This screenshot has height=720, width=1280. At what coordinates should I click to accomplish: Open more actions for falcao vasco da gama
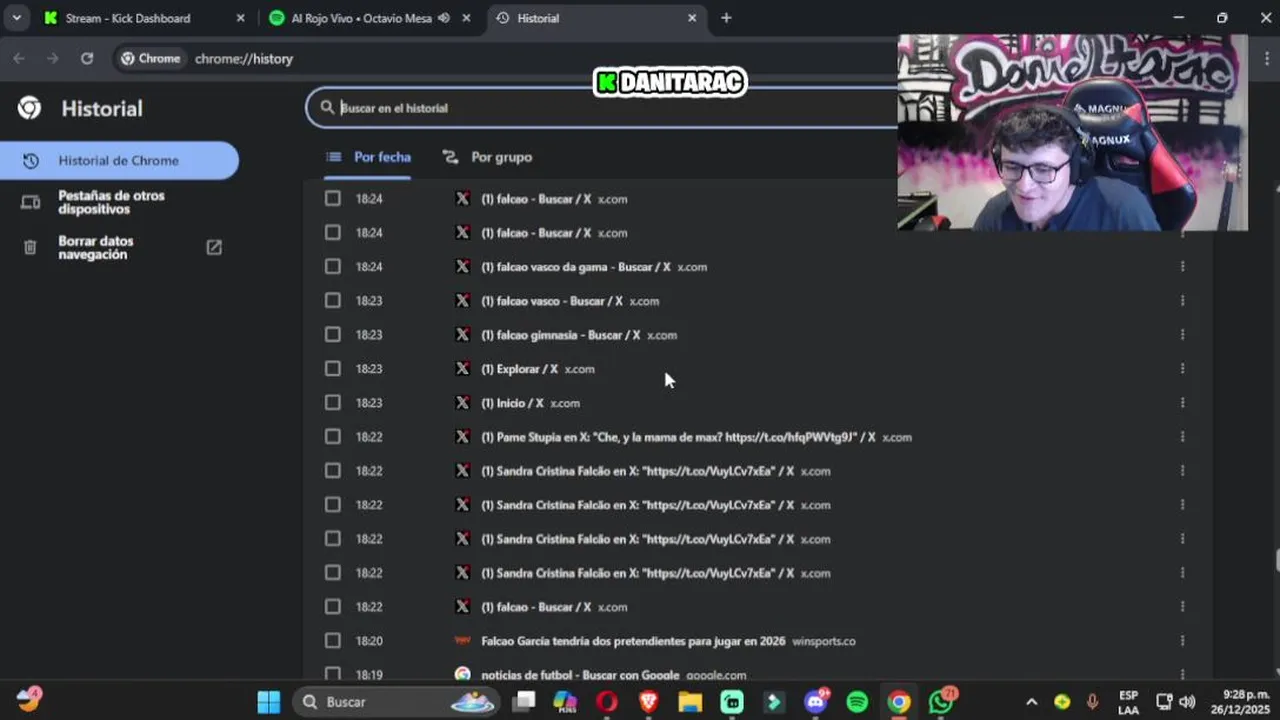coord(1182,267)
